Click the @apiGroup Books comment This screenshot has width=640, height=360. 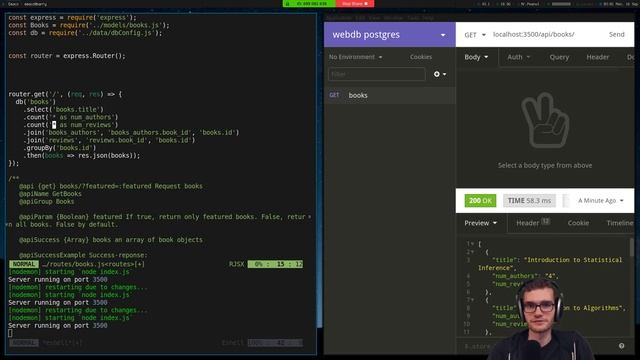(47, 202)
